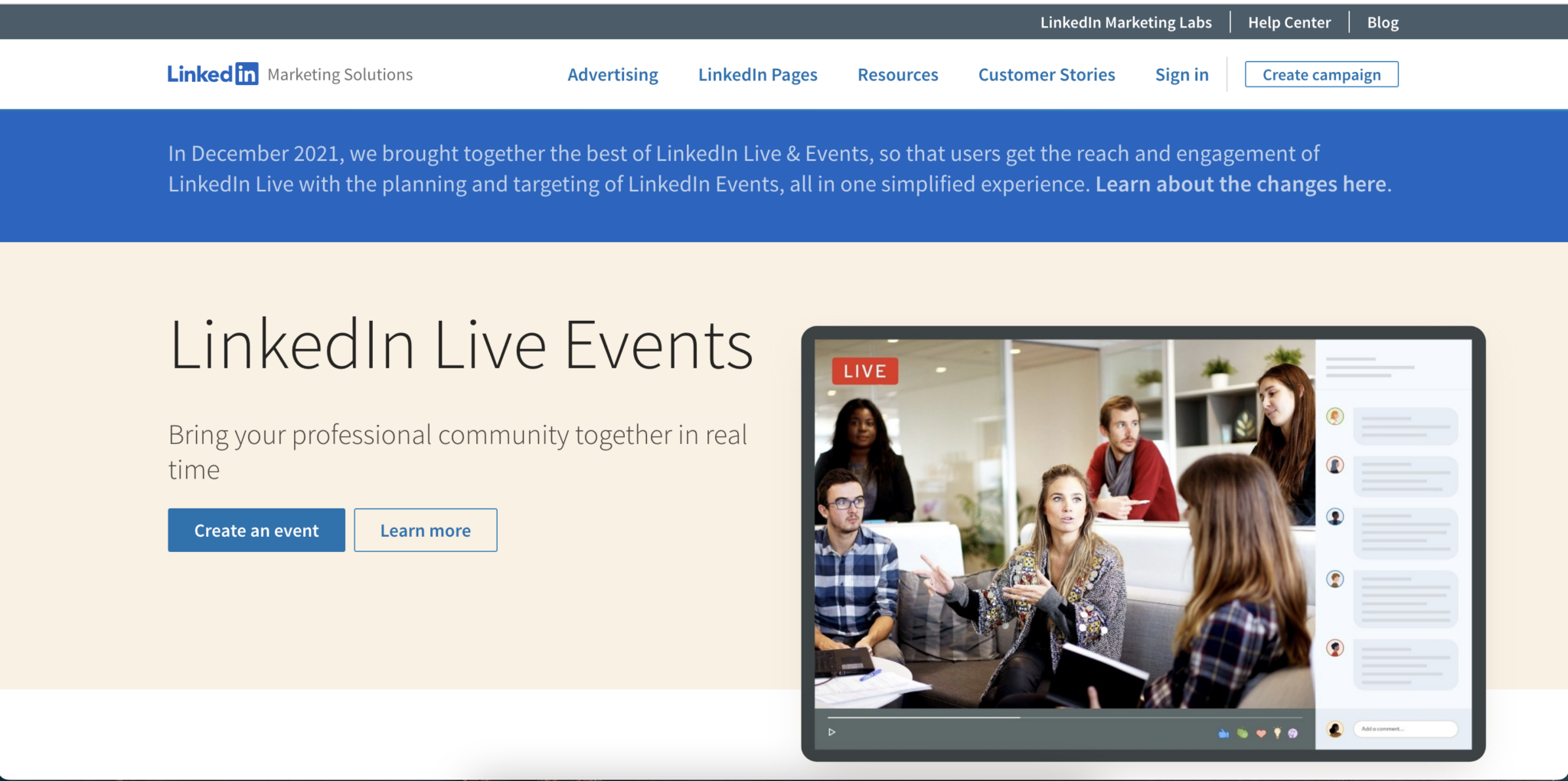Click the third commenter avatar in the comment list
The width and height of the screenshot is (1568, 781).
(1335, 517)
